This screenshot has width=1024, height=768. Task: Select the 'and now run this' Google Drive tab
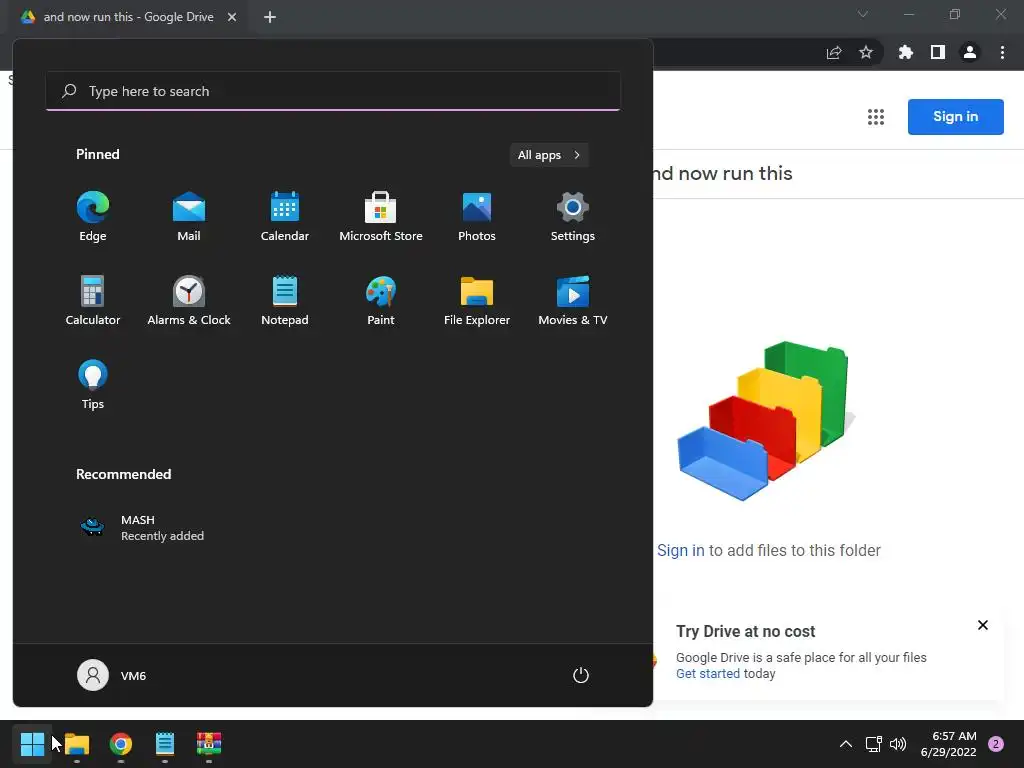click(129, 17)
